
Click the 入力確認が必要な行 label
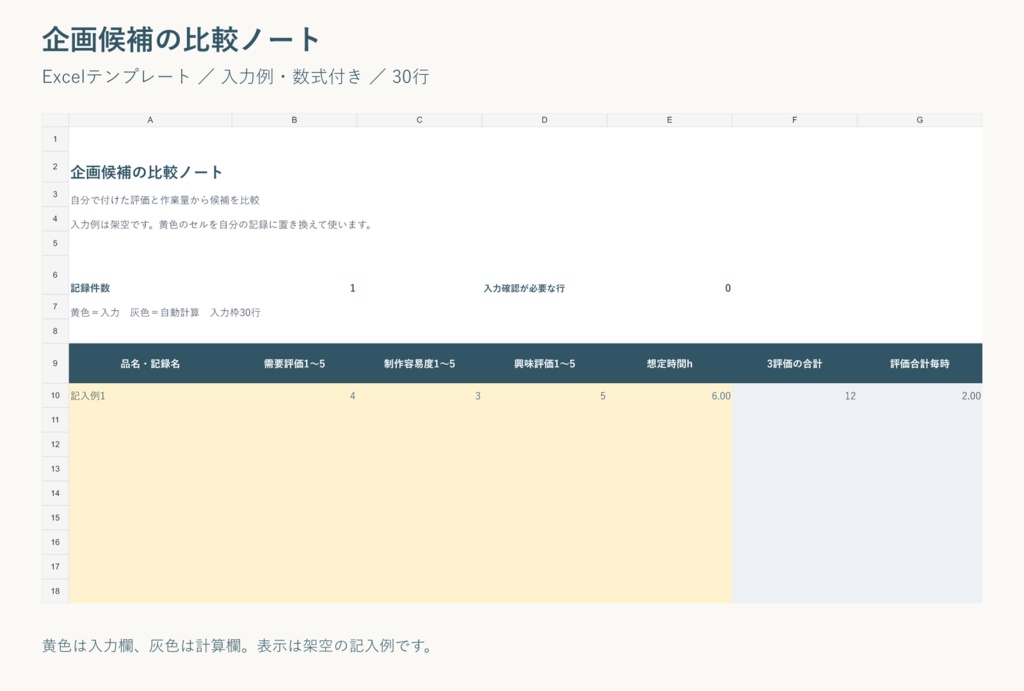[x=524, y=288]
